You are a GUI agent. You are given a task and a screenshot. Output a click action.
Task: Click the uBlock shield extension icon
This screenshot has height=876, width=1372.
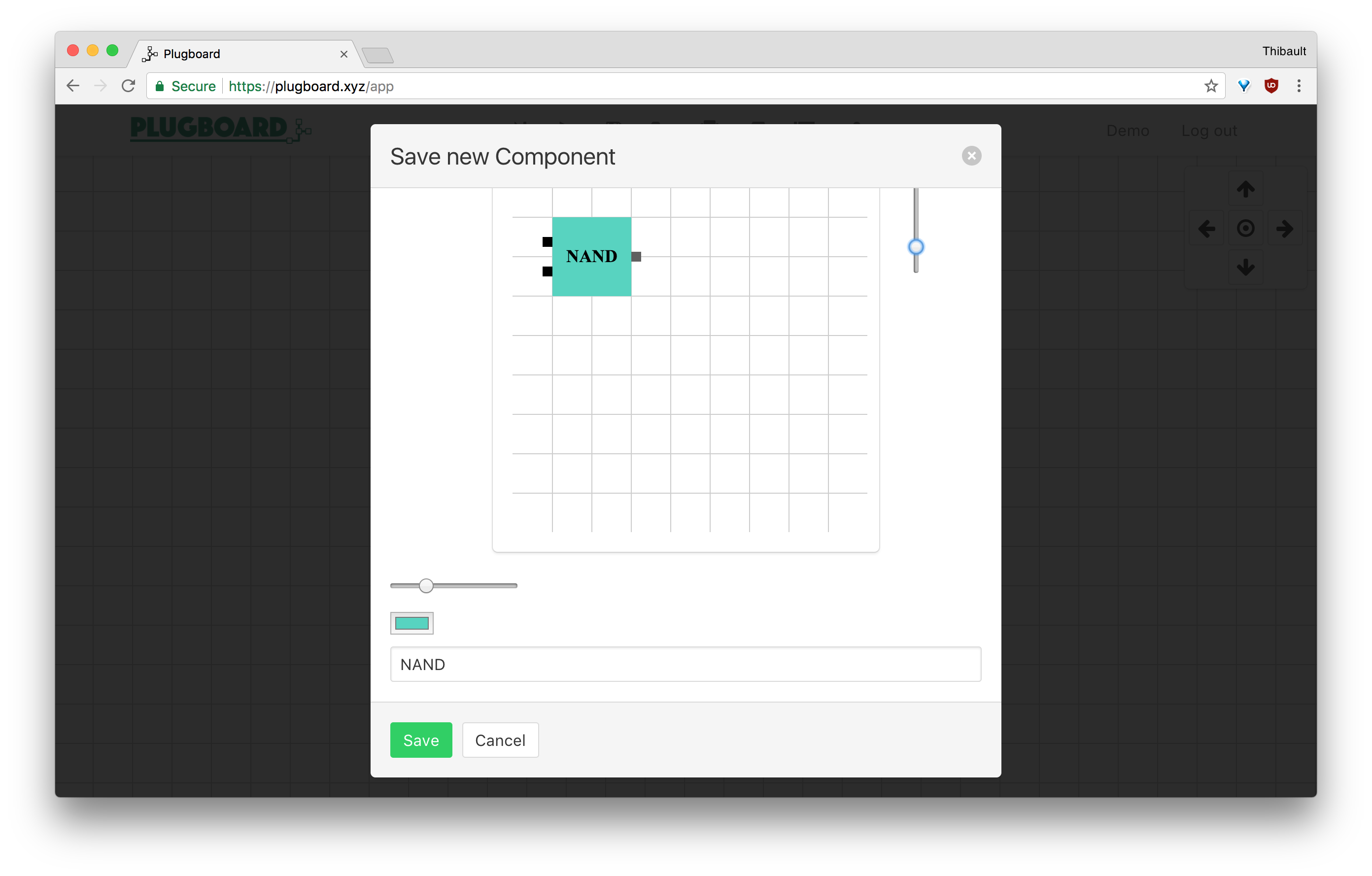coord(1271,86)
